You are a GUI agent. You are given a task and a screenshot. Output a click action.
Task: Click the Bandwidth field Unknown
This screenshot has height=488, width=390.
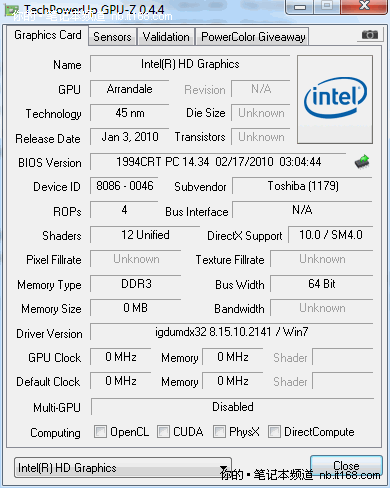pyautogui.click(x=321, y=308)
